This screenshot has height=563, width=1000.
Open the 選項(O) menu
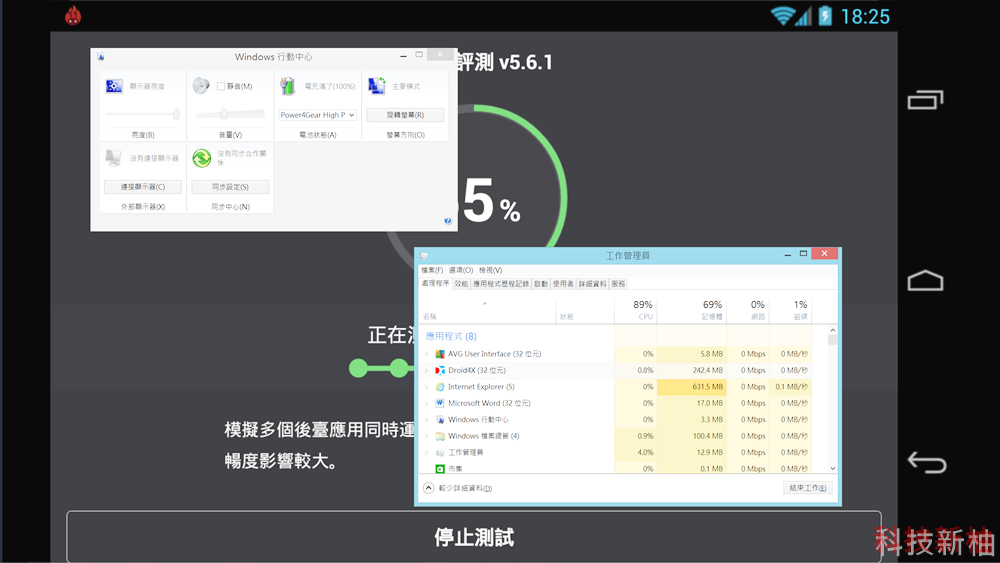point(460,270)
